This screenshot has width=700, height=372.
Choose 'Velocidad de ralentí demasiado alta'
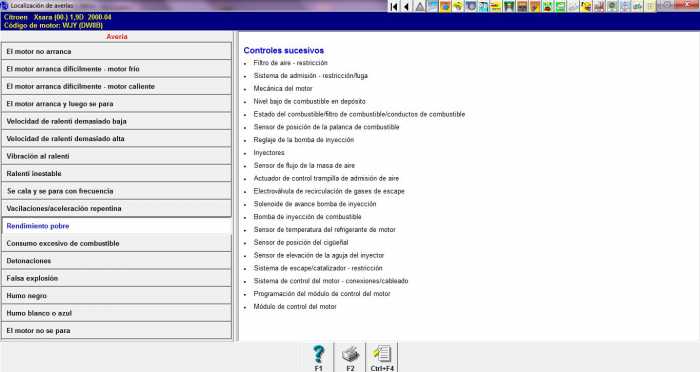[117, 139]
